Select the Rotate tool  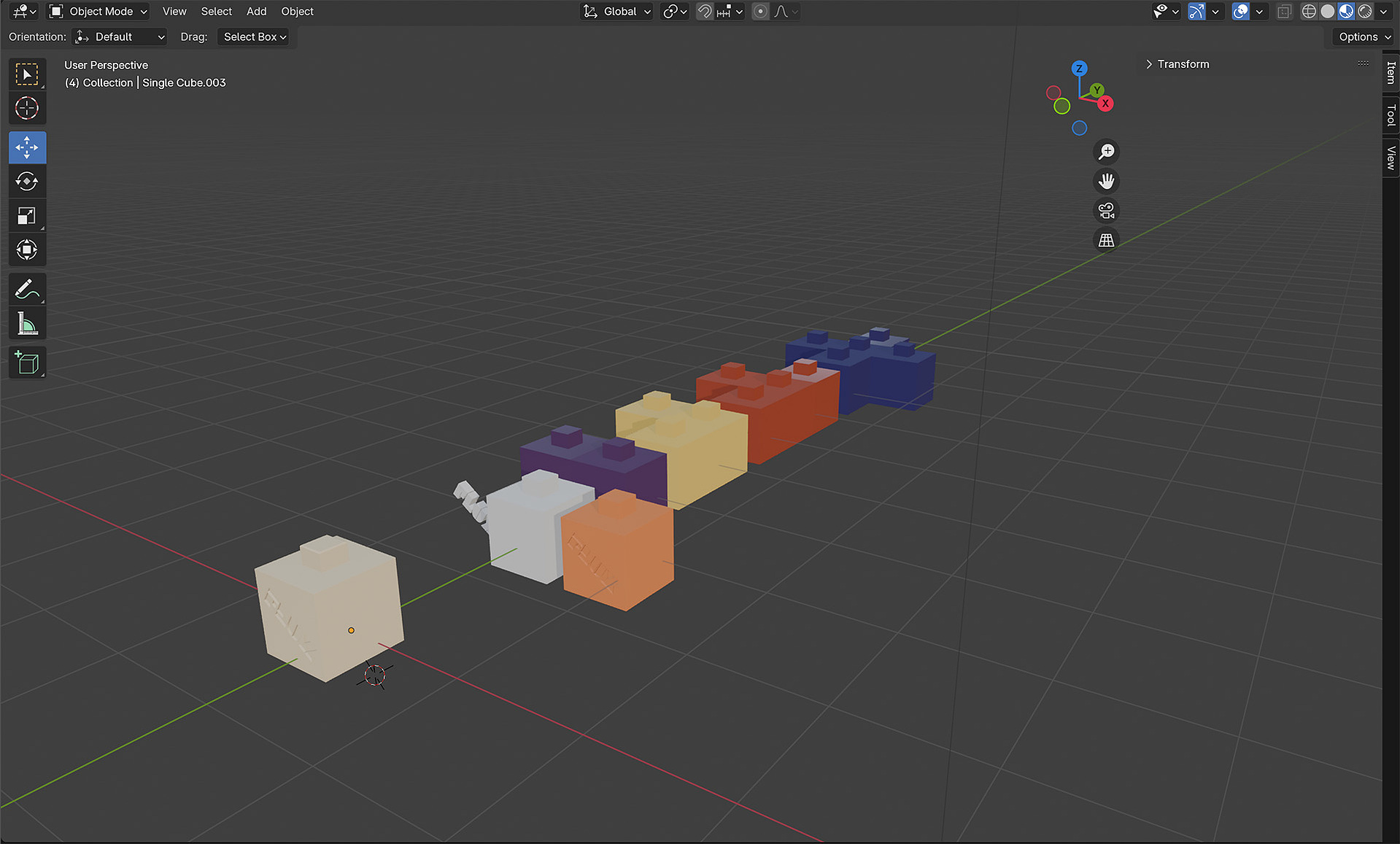(x=27, y=181)
